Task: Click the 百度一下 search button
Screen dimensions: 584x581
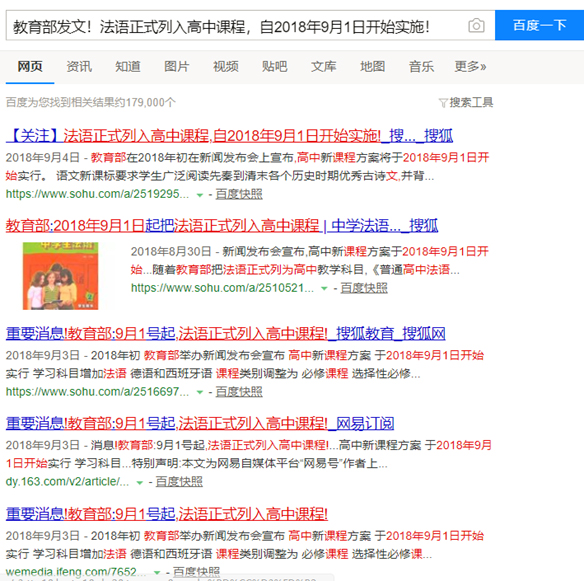Action: click(539, 25)
